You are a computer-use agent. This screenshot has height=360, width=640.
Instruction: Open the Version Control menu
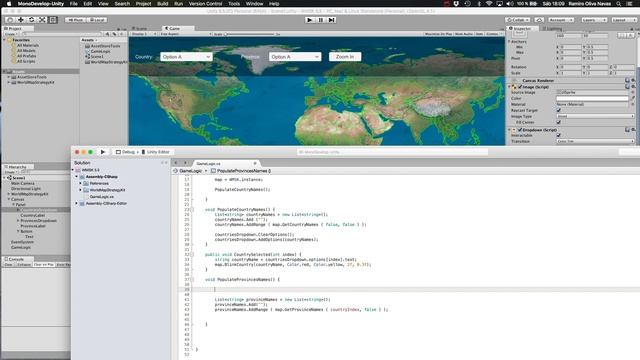pyautogui.click(x=205, y=4)
